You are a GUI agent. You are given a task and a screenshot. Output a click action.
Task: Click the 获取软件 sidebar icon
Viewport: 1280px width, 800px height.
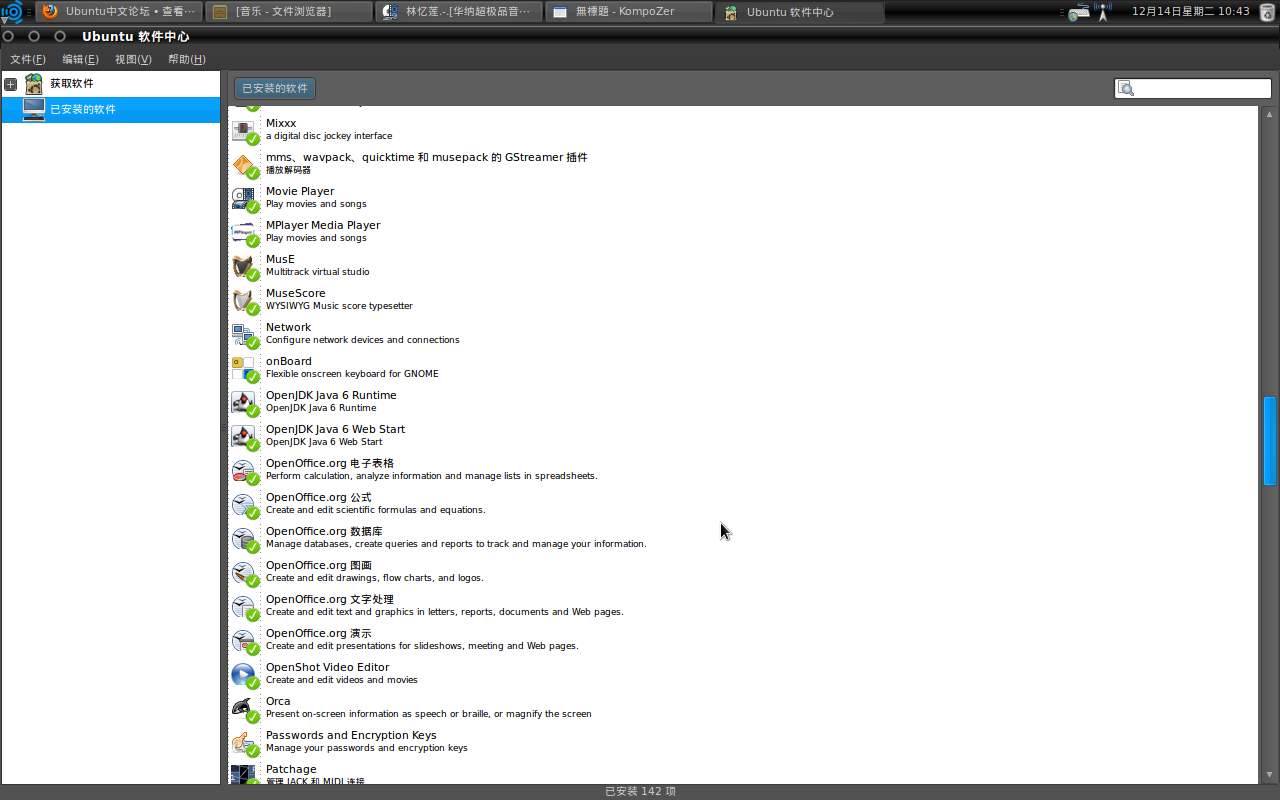coord(34,84)
